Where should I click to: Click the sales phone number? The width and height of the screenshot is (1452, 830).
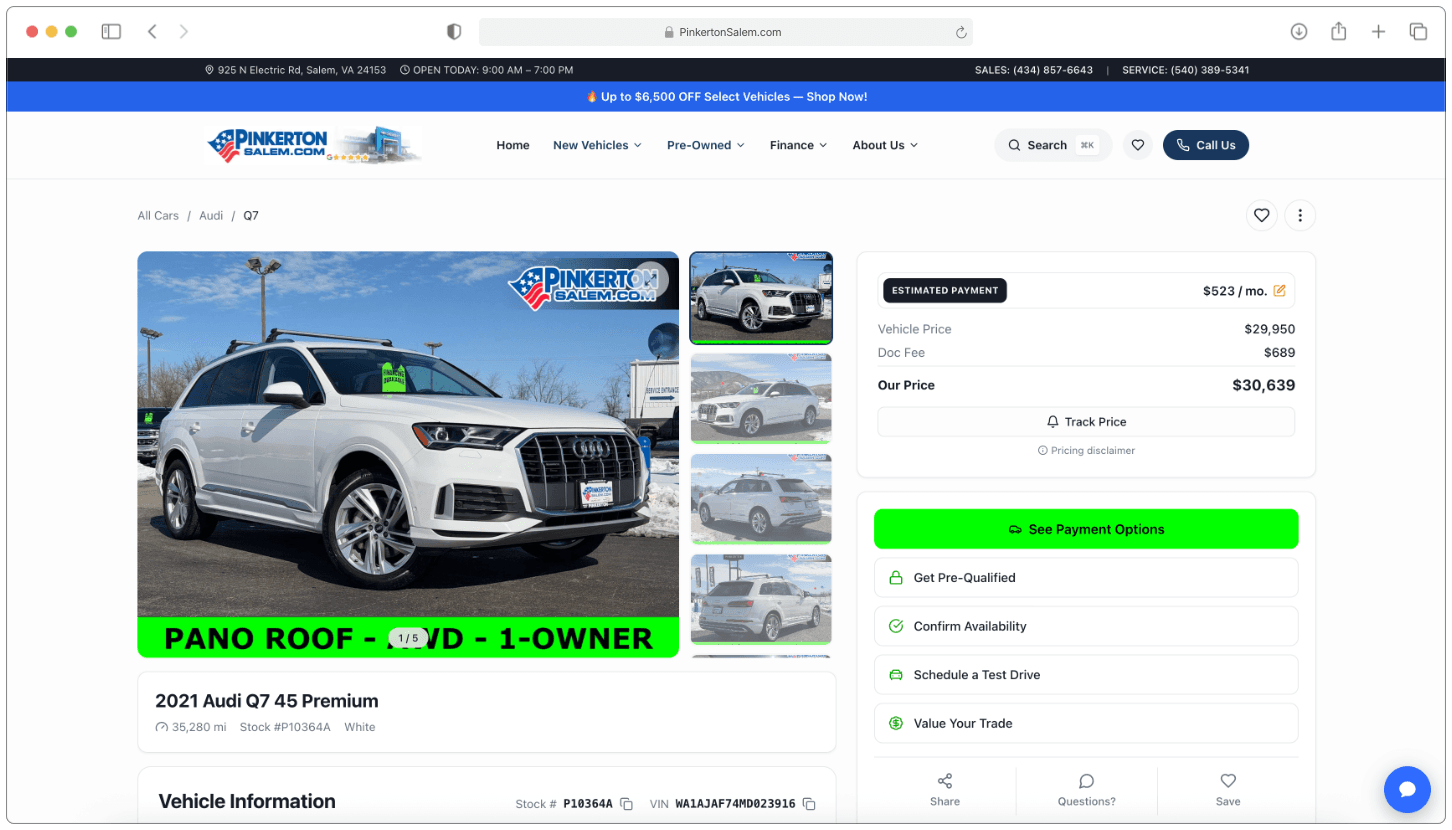1034,70
